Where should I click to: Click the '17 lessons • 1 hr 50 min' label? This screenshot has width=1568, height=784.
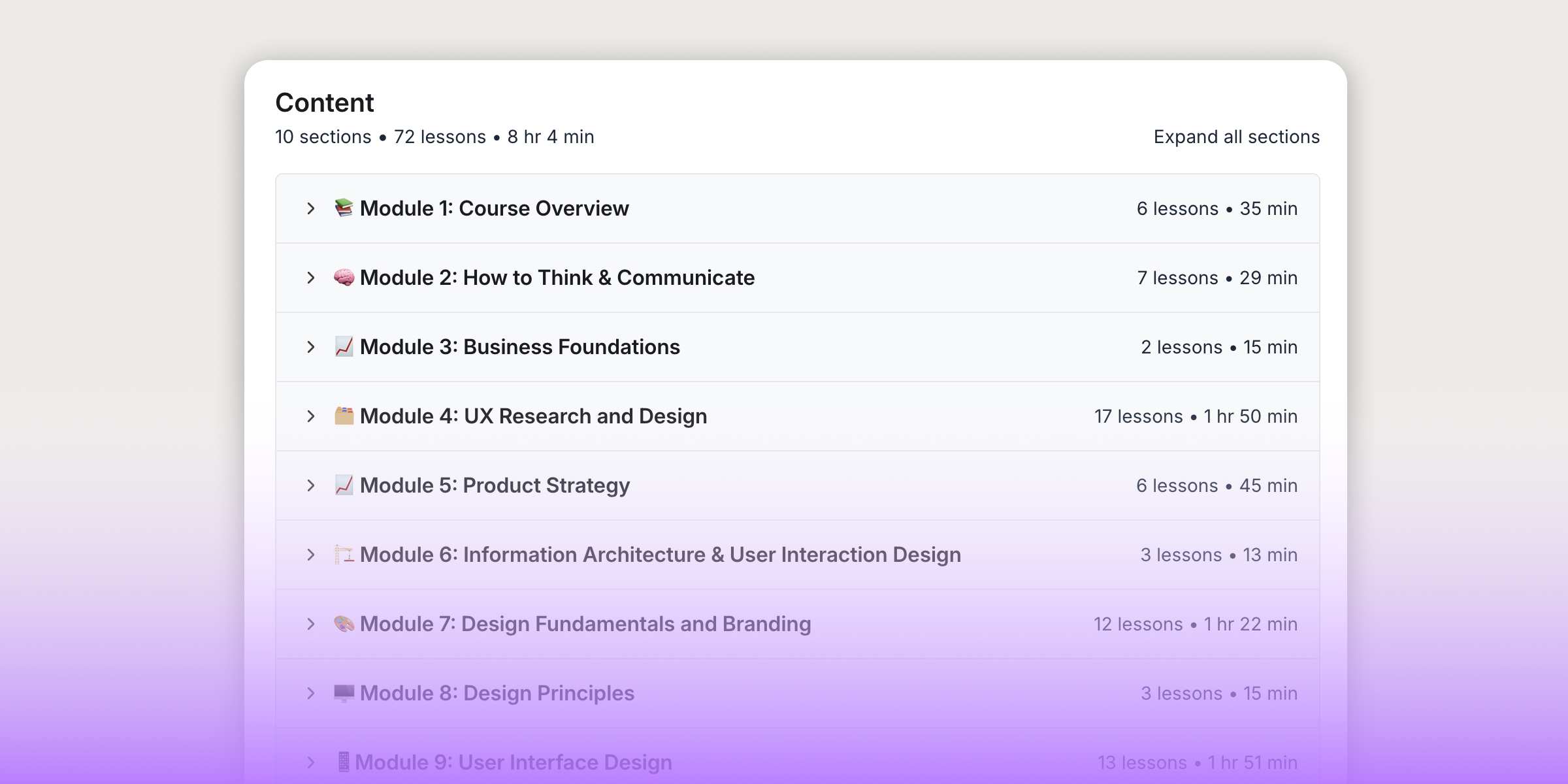tap(1196, 416)
